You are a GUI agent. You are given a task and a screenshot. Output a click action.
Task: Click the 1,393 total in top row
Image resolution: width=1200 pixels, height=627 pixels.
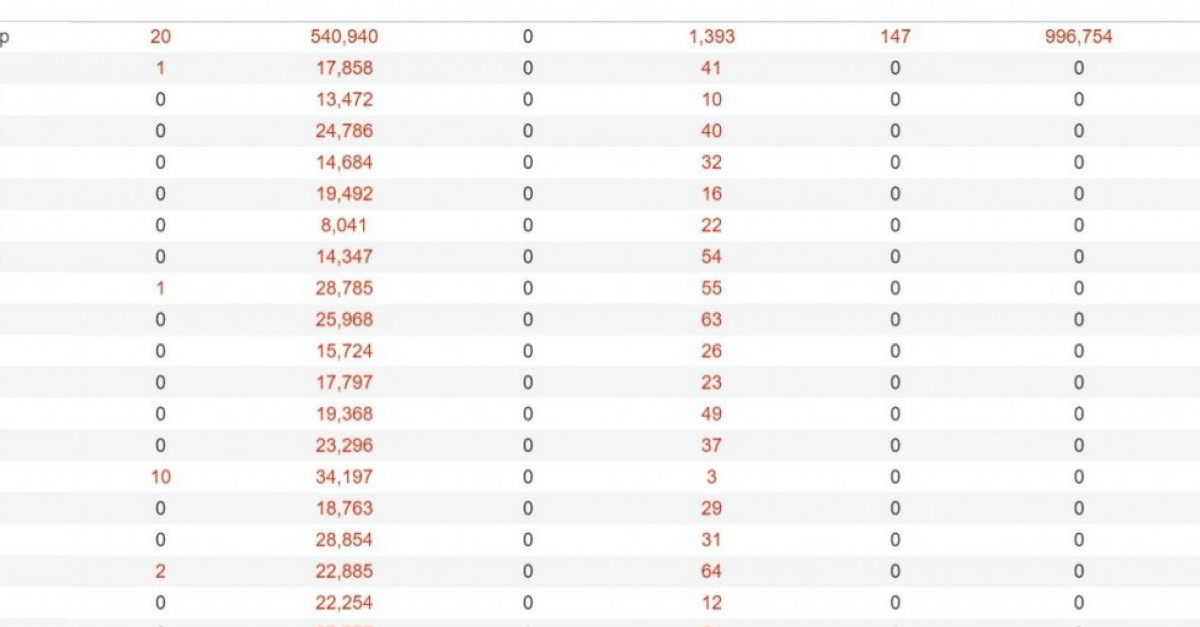click(x=711, y=37)
